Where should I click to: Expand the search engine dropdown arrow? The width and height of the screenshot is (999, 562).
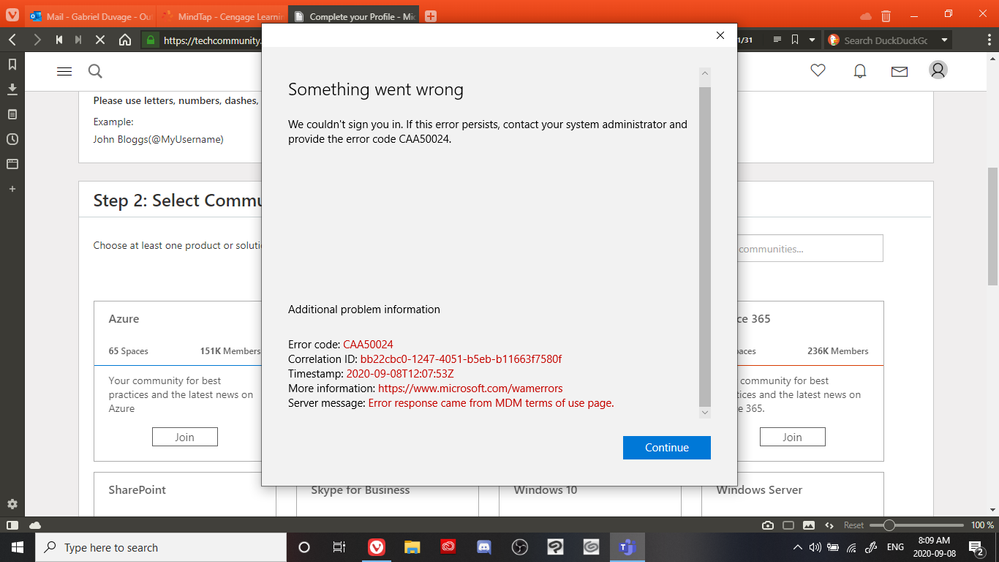pos(944,40)
